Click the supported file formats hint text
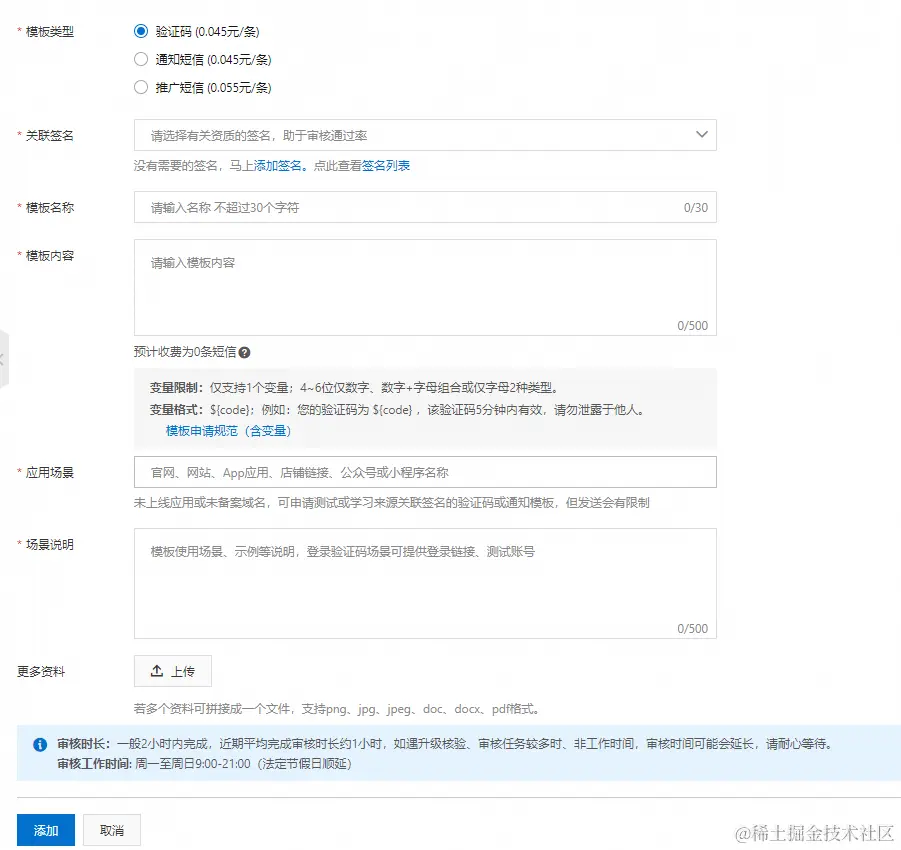The width and height of the screenshot is (901, 850). pos(337,709)
